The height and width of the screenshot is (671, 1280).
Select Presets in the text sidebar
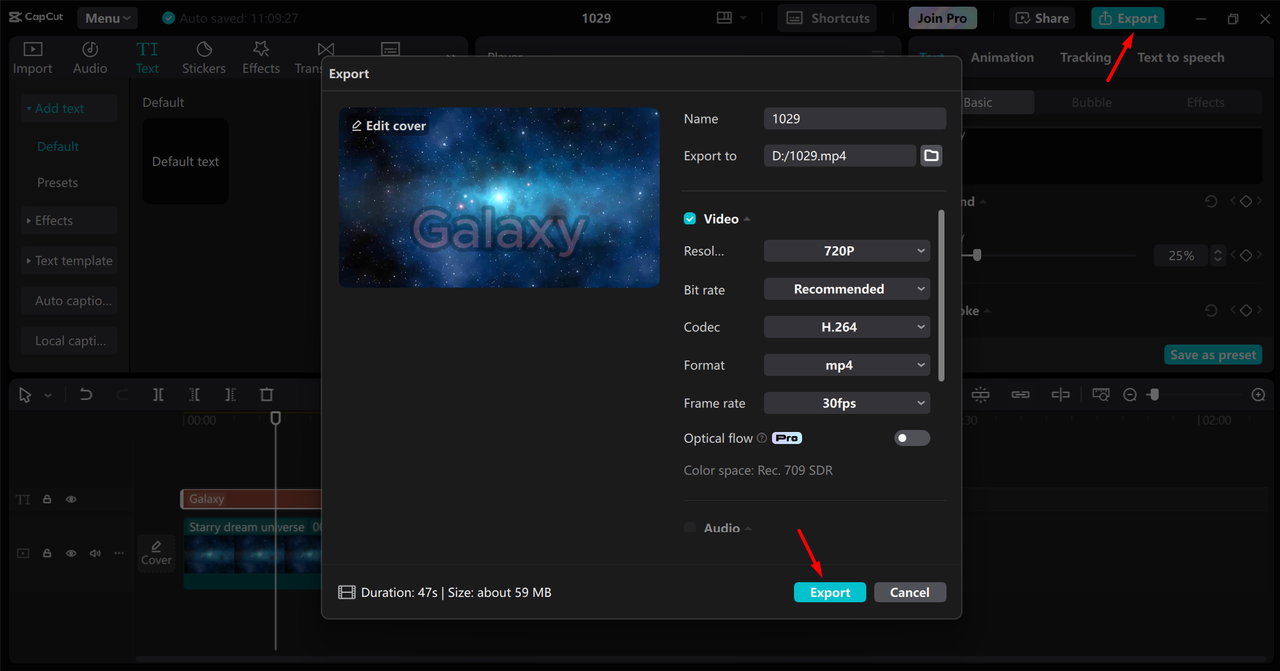[x=57, y=183]
